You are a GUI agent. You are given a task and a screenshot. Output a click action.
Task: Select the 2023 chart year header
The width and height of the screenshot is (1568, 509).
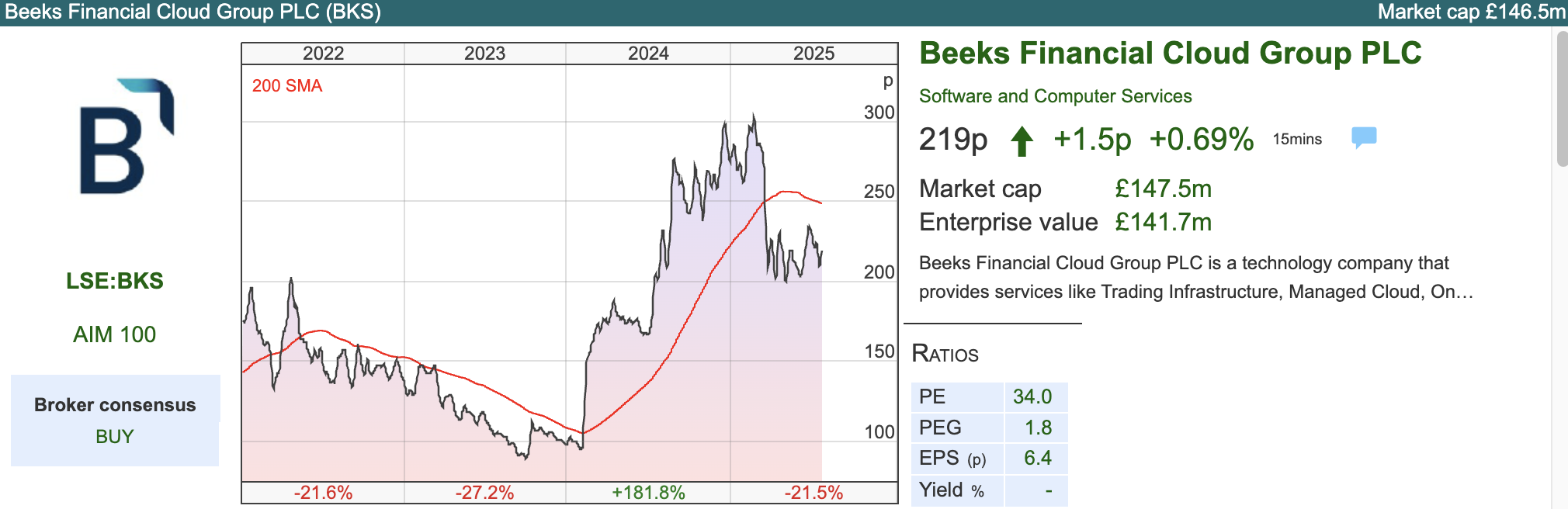coord(484,54)
